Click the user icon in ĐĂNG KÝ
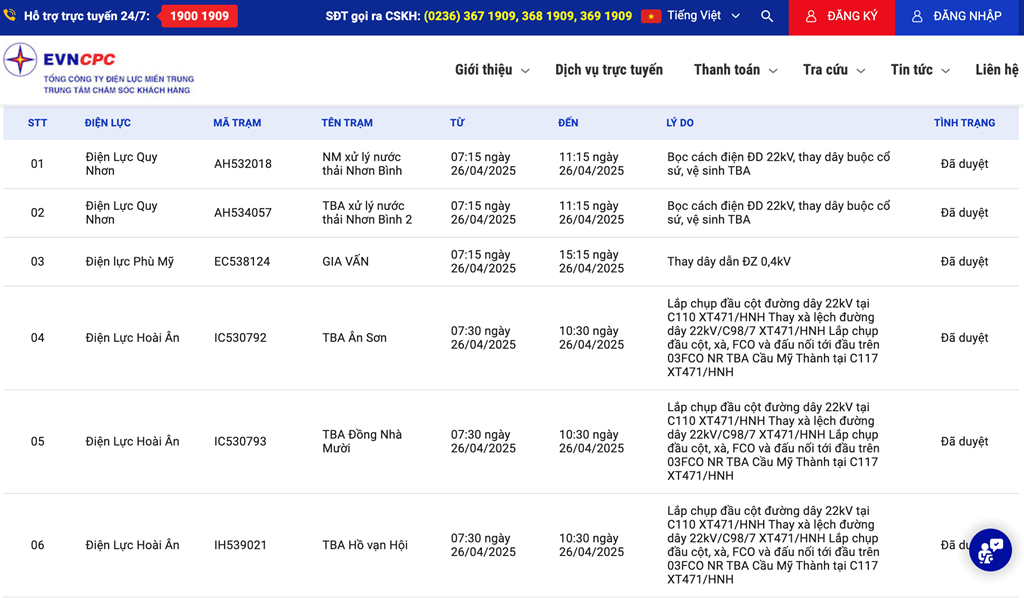Image resolution: width=1024 pixels, height=598 pixels. (x=810, y=16)
